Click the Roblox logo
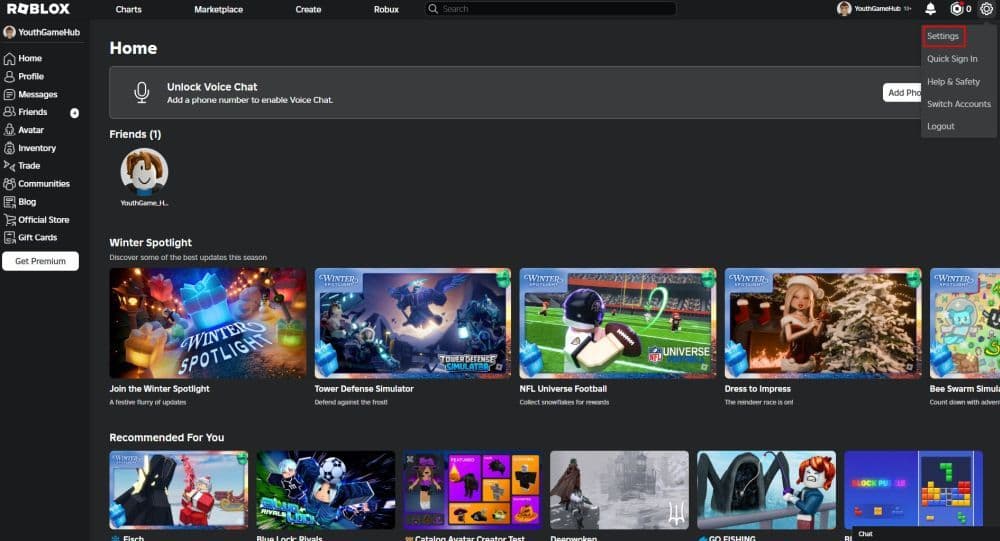 coord(38,9)
